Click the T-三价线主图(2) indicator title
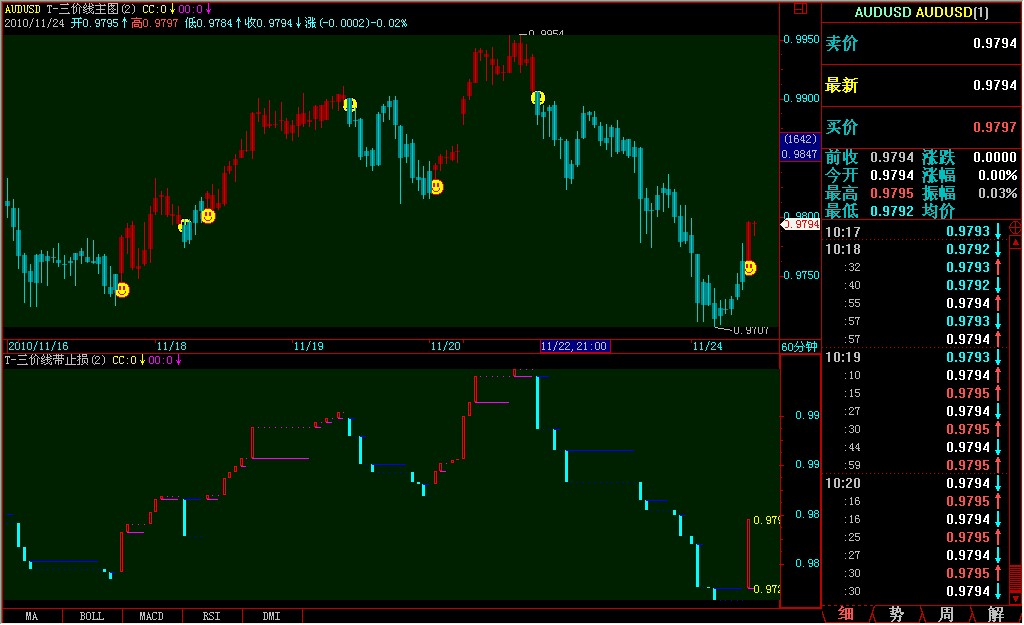This screenshot has width=1024, height=625. [x=90, y=9]
